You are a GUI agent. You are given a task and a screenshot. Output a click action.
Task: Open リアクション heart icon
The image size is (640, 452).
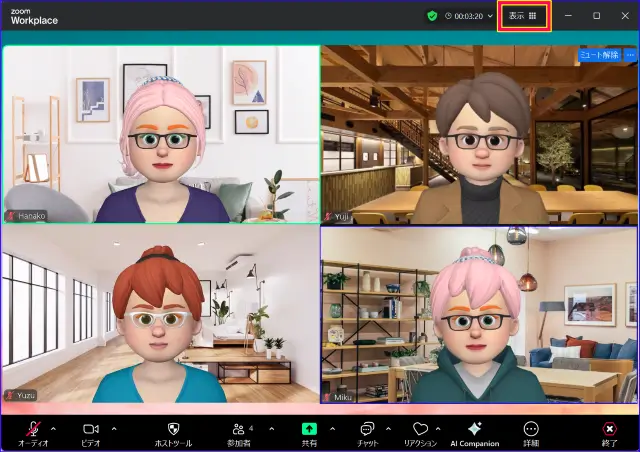tap(420, 428)
